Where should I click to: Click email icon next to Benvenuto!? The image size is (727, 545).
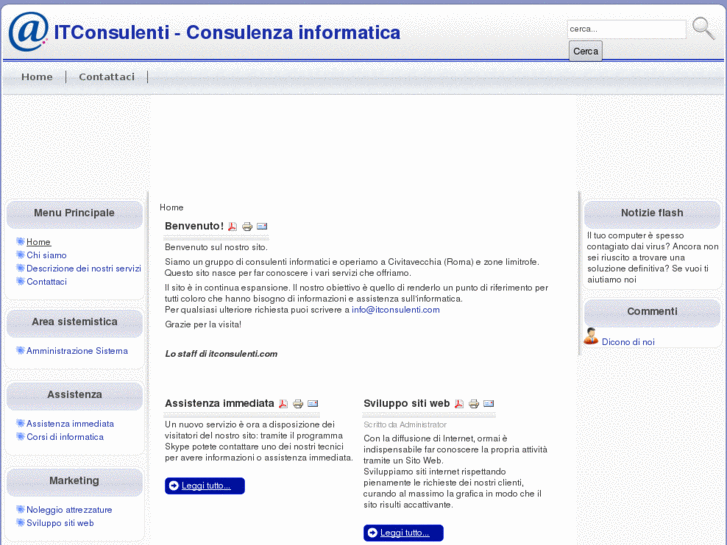pos(262,226)
